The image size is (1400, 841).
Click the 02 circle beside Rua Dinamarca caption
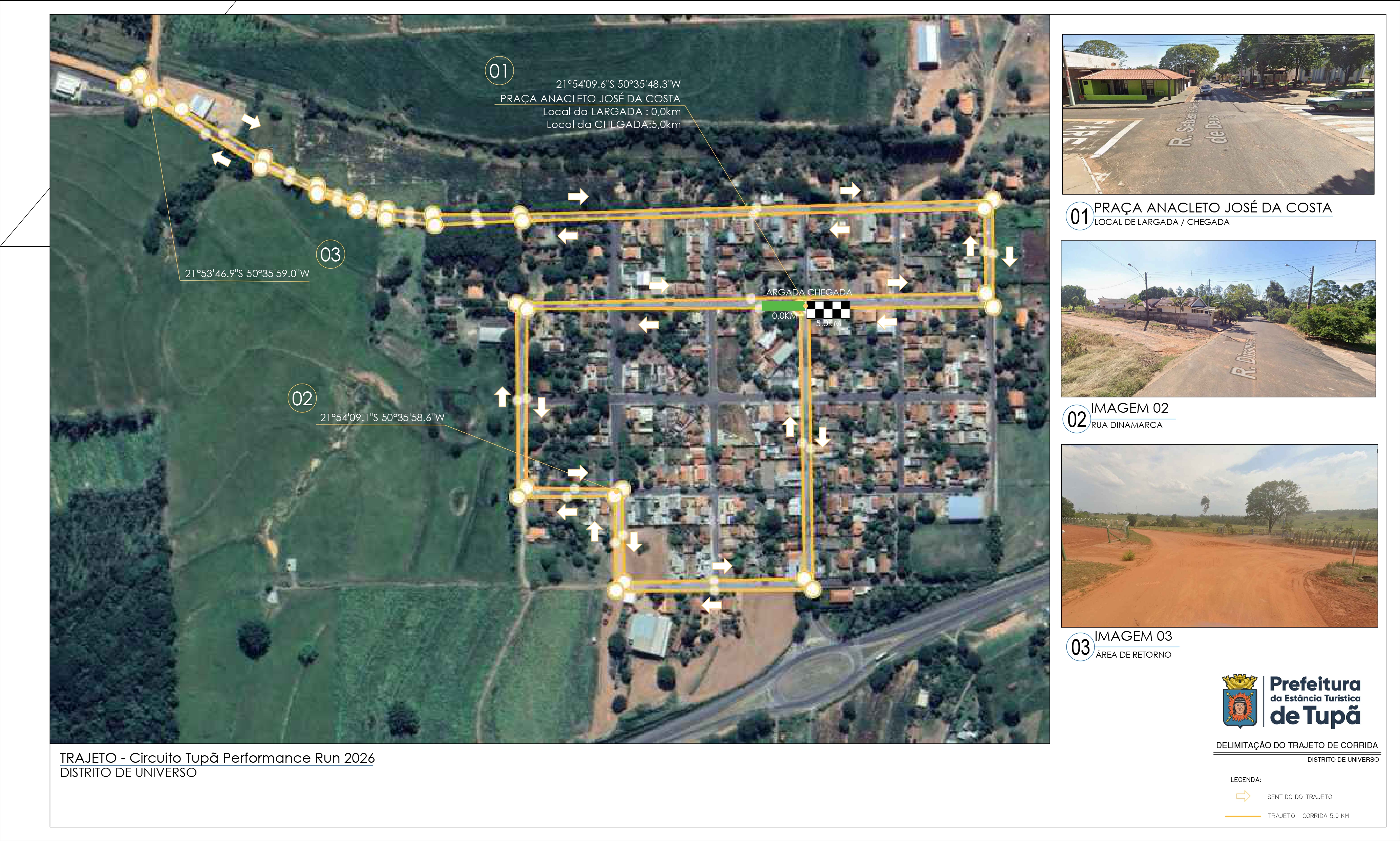pyautogui.click(x=1076, y=419)
